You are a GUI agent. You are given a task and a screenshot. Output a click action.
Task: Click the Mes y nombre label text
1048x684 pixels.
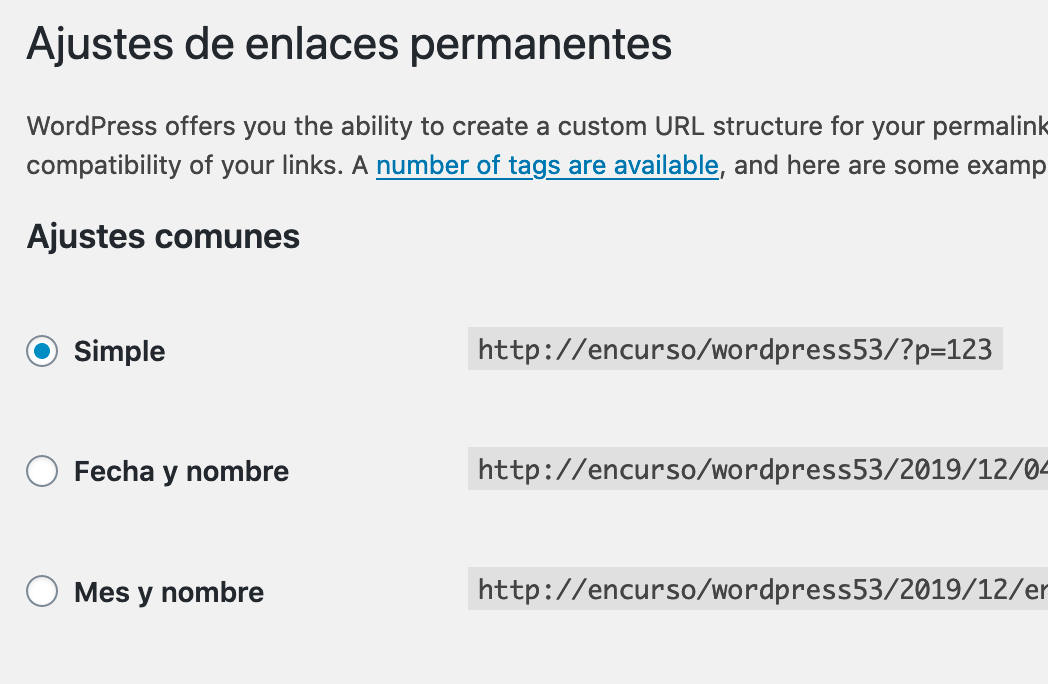169,592
